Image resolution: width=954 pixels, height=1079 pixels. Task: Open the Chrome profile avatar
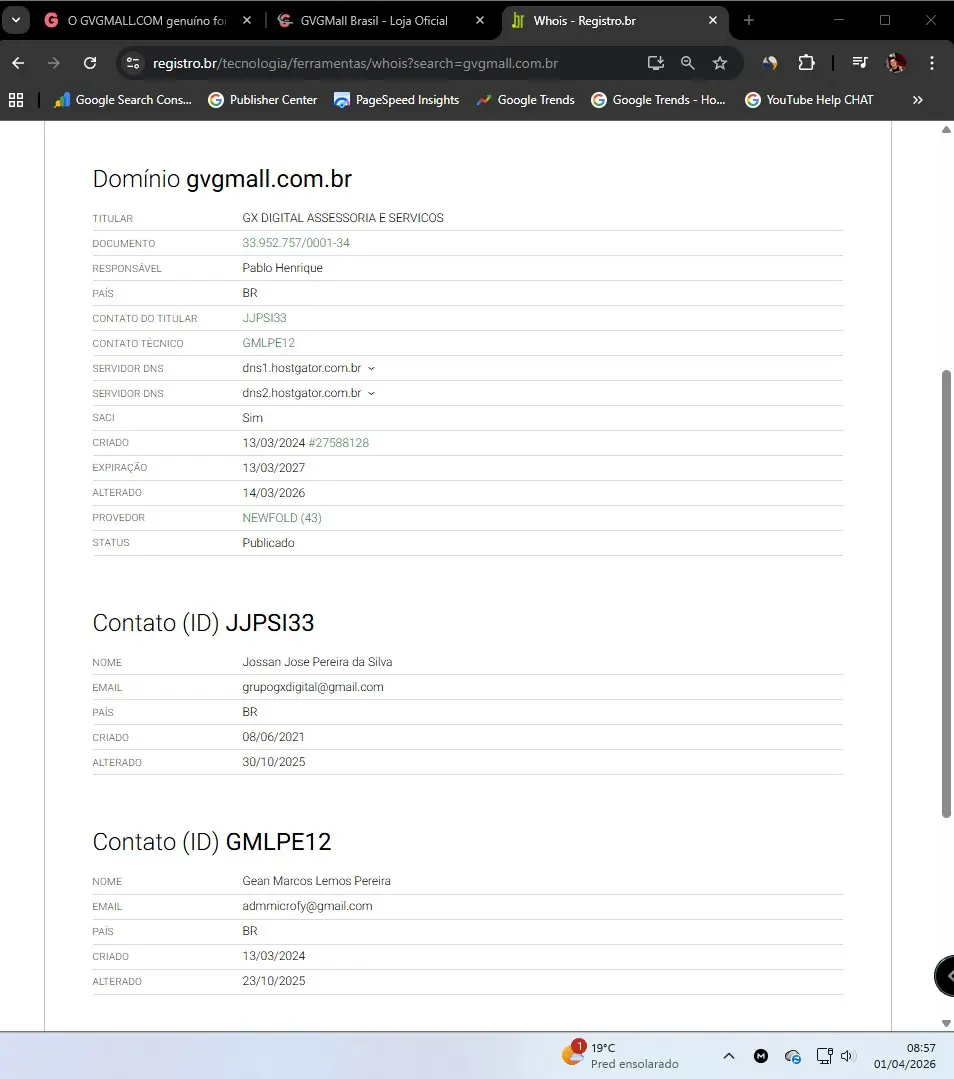895,63
